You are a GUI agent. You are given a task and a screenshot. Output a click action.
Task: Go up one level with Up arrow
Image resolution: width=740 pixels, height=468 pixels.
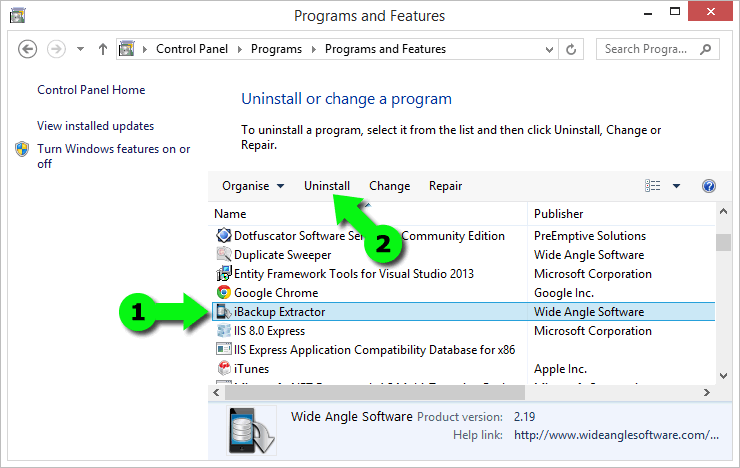(102, 49)
